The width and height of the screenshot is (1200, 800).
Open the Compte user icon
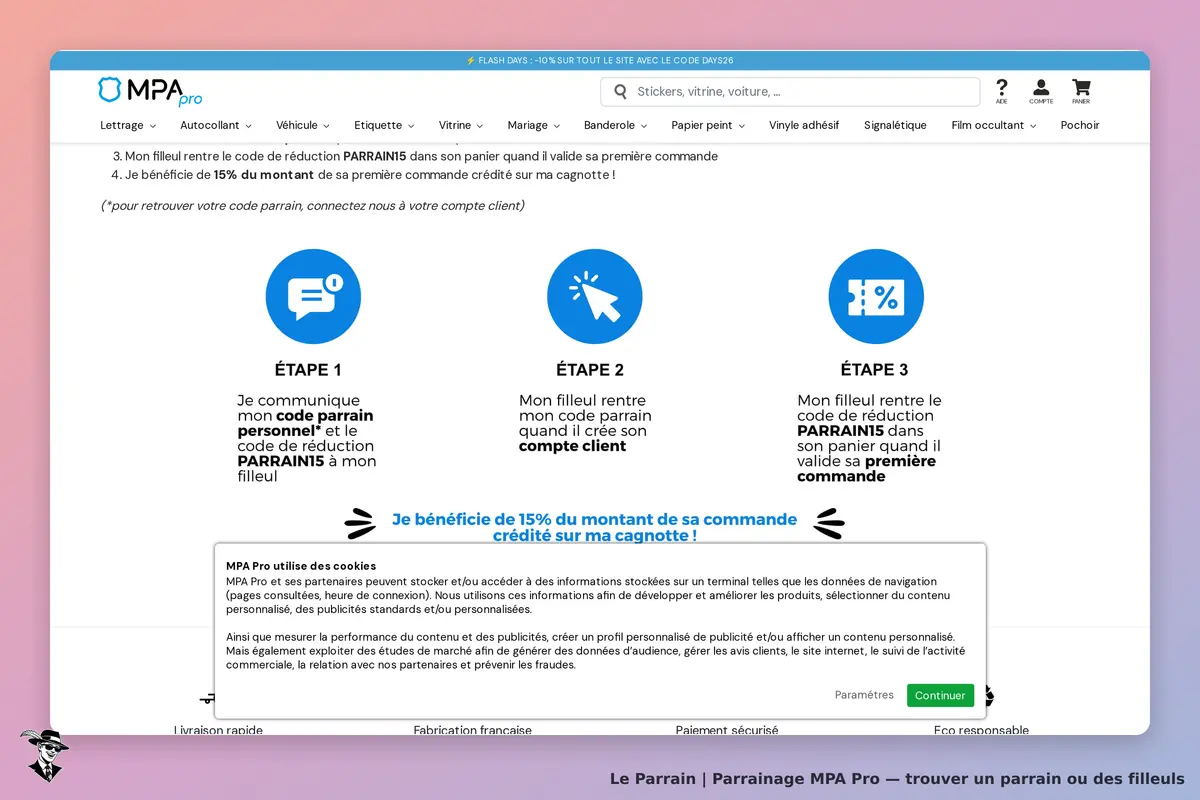coord(1041,91)
